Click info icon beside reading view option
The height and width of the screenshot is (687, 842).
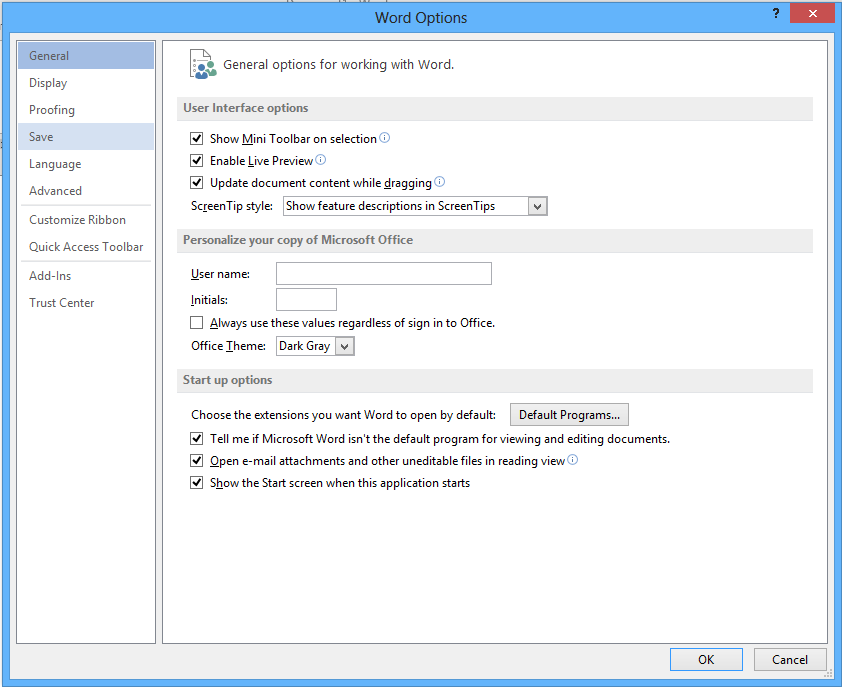pos(573,460)
